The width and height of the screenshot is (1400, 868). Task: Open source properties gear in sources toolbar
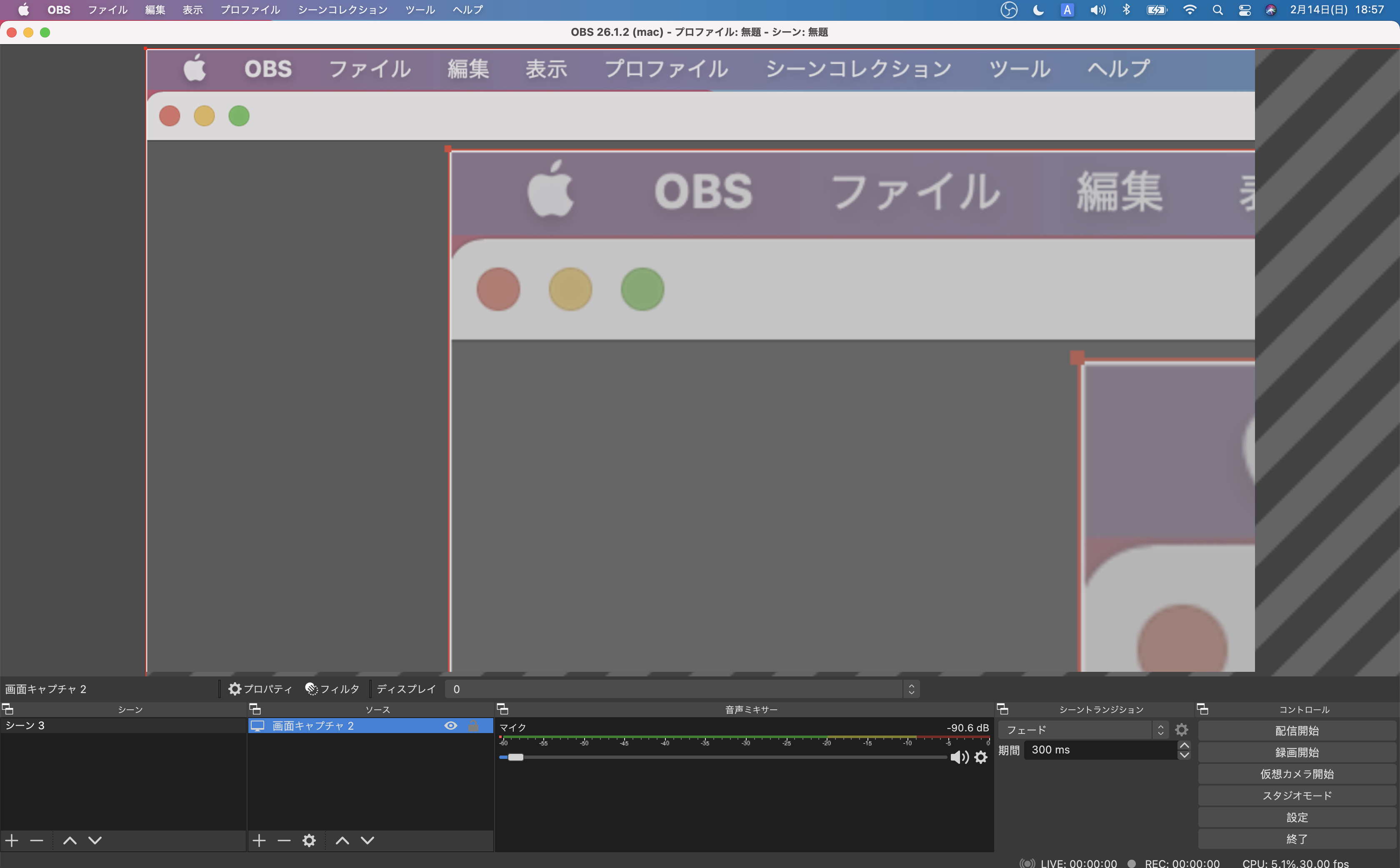point(309,841)
